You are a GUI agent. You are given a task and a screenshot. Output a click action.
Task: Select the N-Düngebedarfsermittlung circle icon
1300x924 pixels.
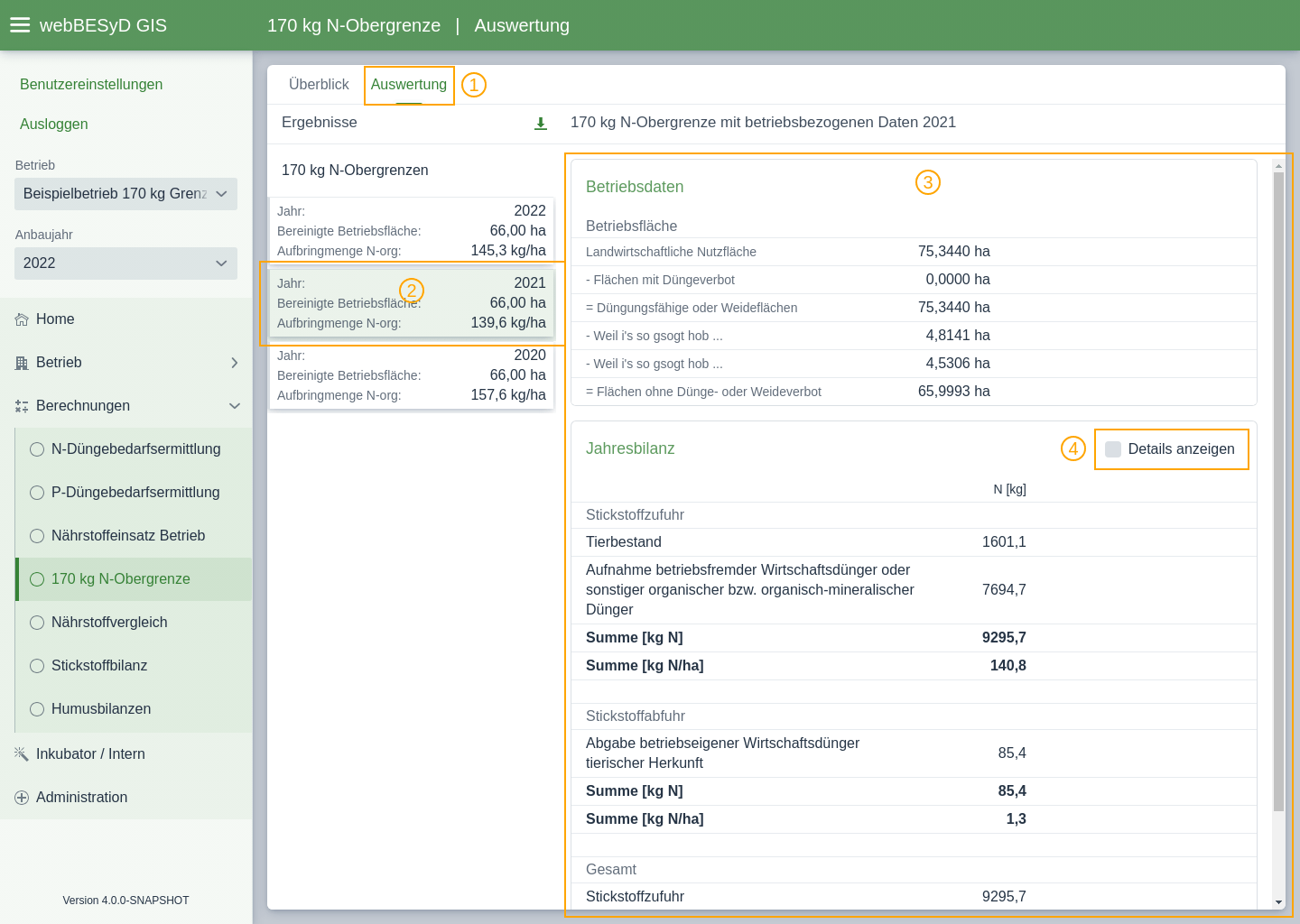coord(37,449)
